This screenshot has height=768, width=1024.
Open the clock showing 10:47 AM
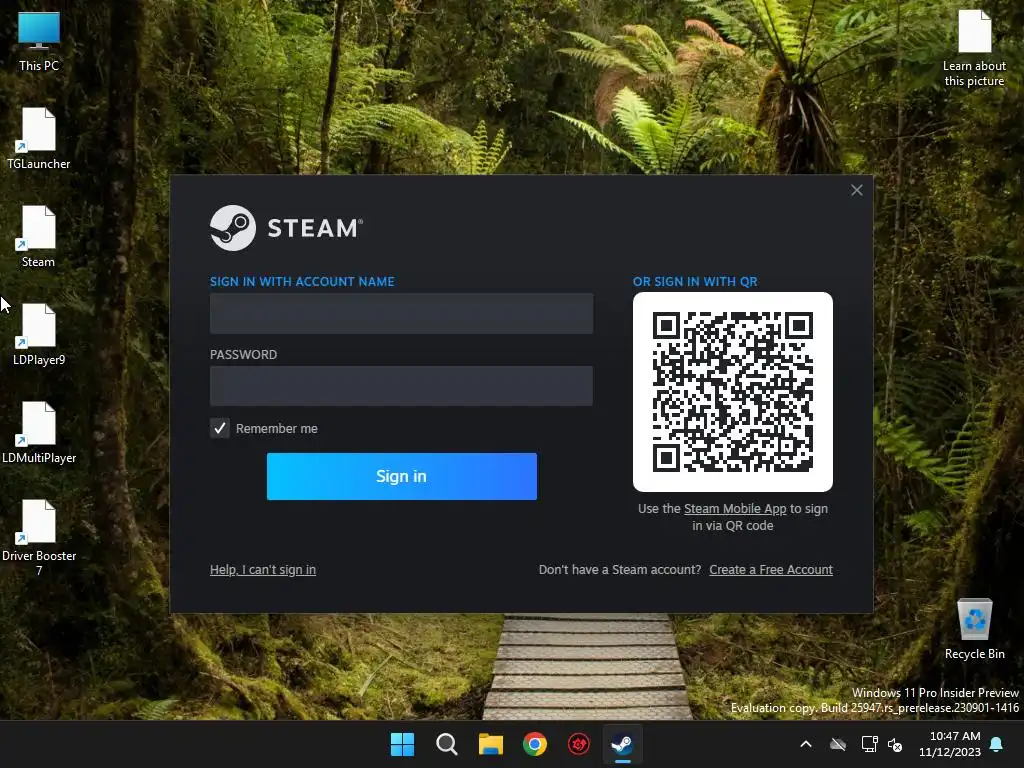[x=950, y=744]
